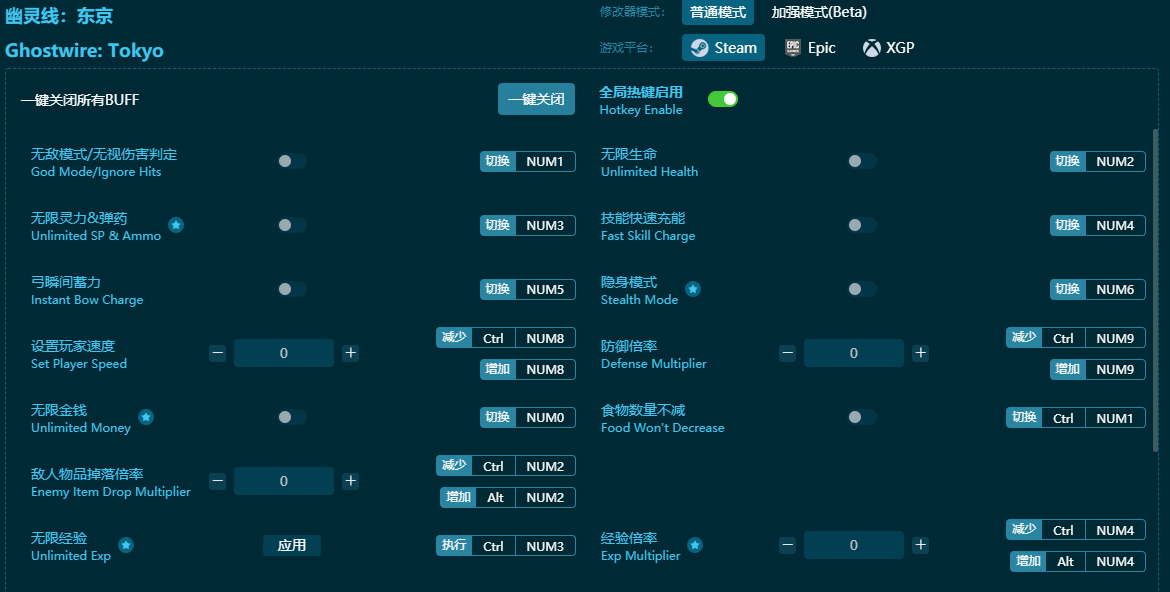This screenshot has width=1170, height=592.
Task: Click star icon beside Stealth Mode
Action: [693, 289]
